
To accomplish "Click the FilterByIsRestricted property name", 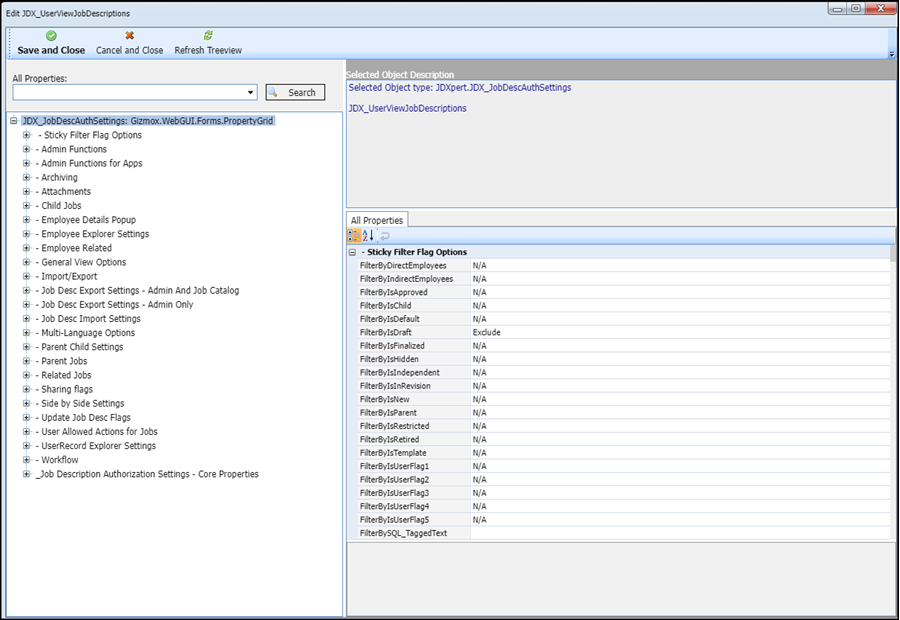I will pos(395,426).
